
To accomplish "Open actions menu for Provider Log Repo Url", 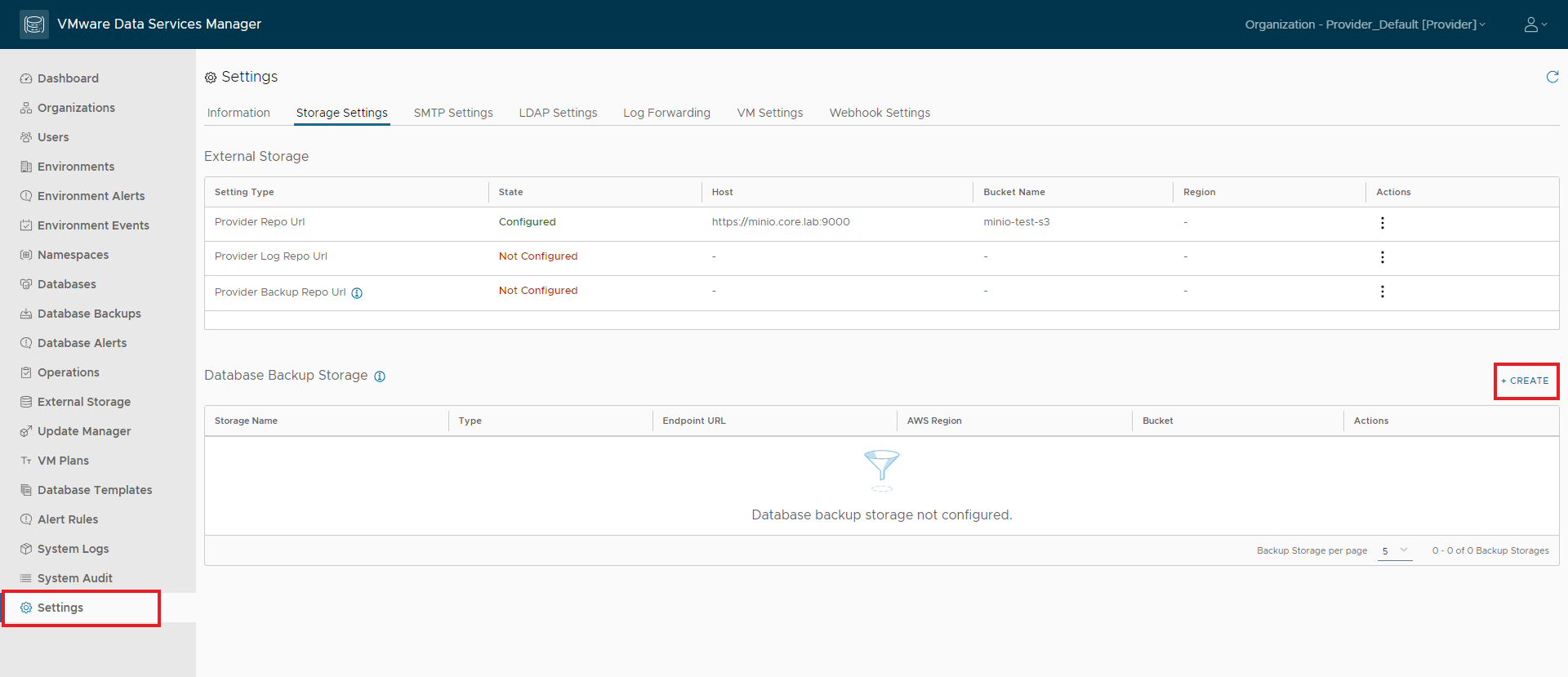I will tap(1383, 257).
